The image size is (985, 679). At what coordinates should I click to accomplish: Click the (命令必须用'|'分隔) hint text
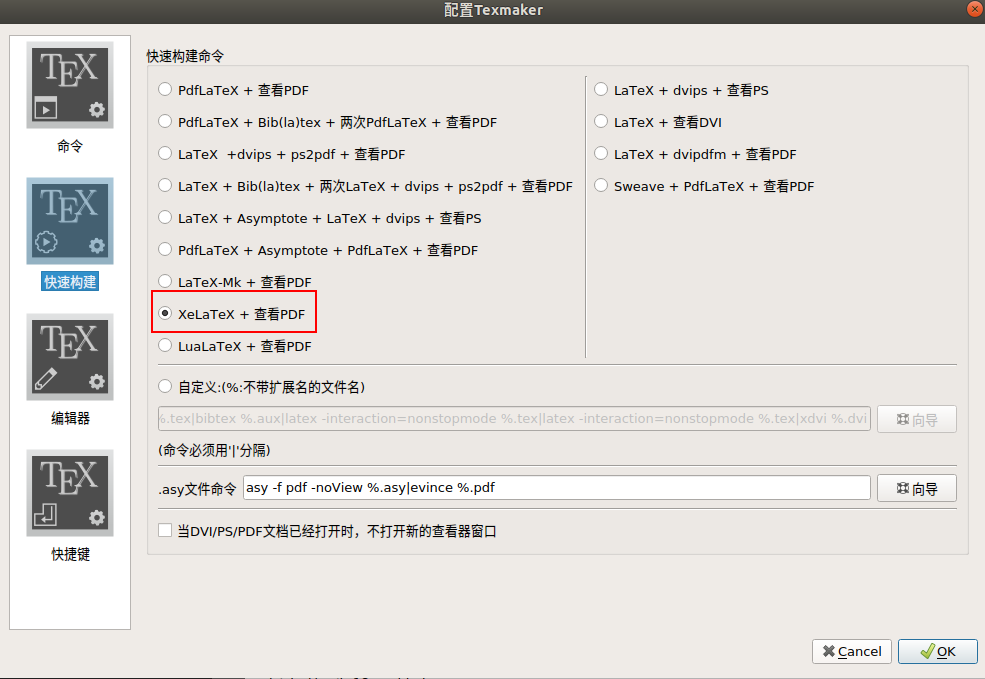pyautogui.click(x=214, y=450)
